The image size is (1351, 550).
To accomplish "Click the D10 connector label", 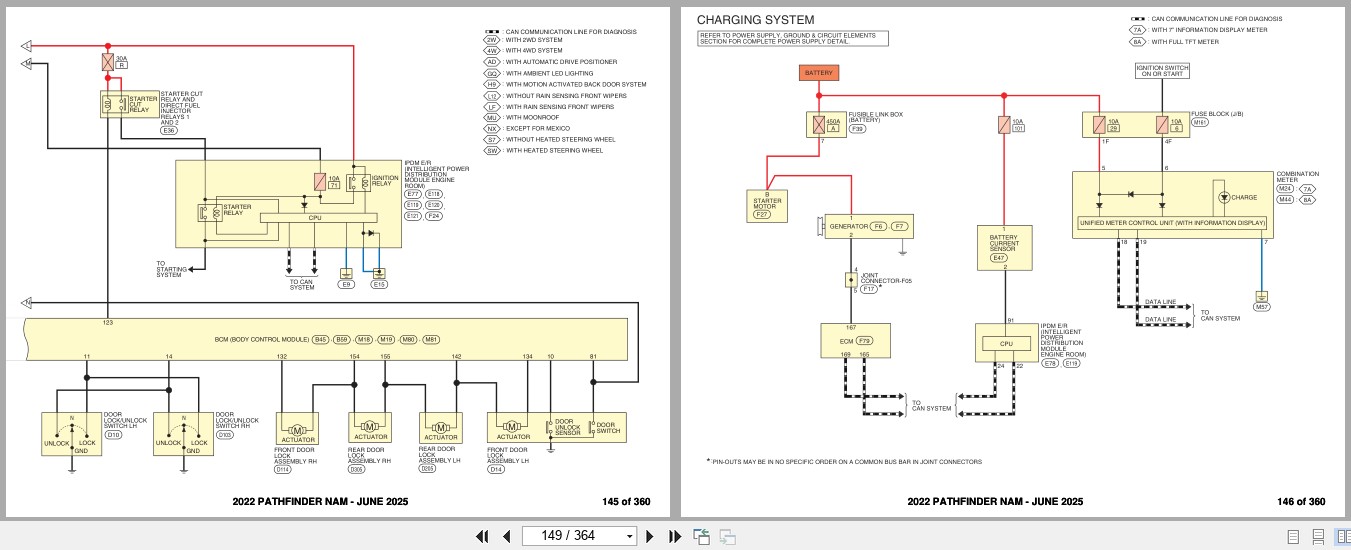I will coord(113,436).
